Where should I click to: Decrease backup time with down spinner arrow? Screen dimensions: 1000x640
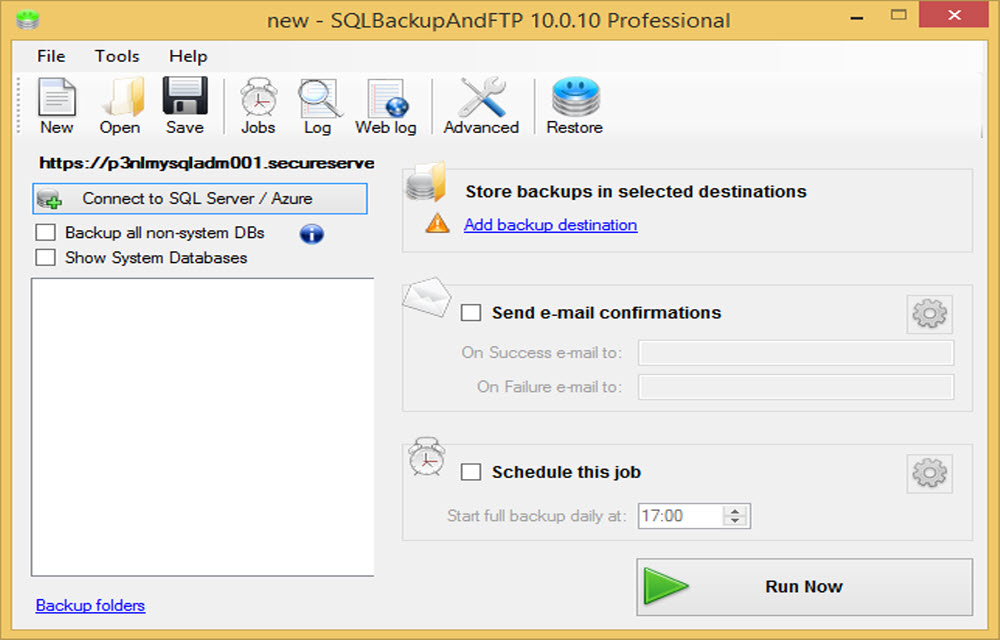[735, 521]
